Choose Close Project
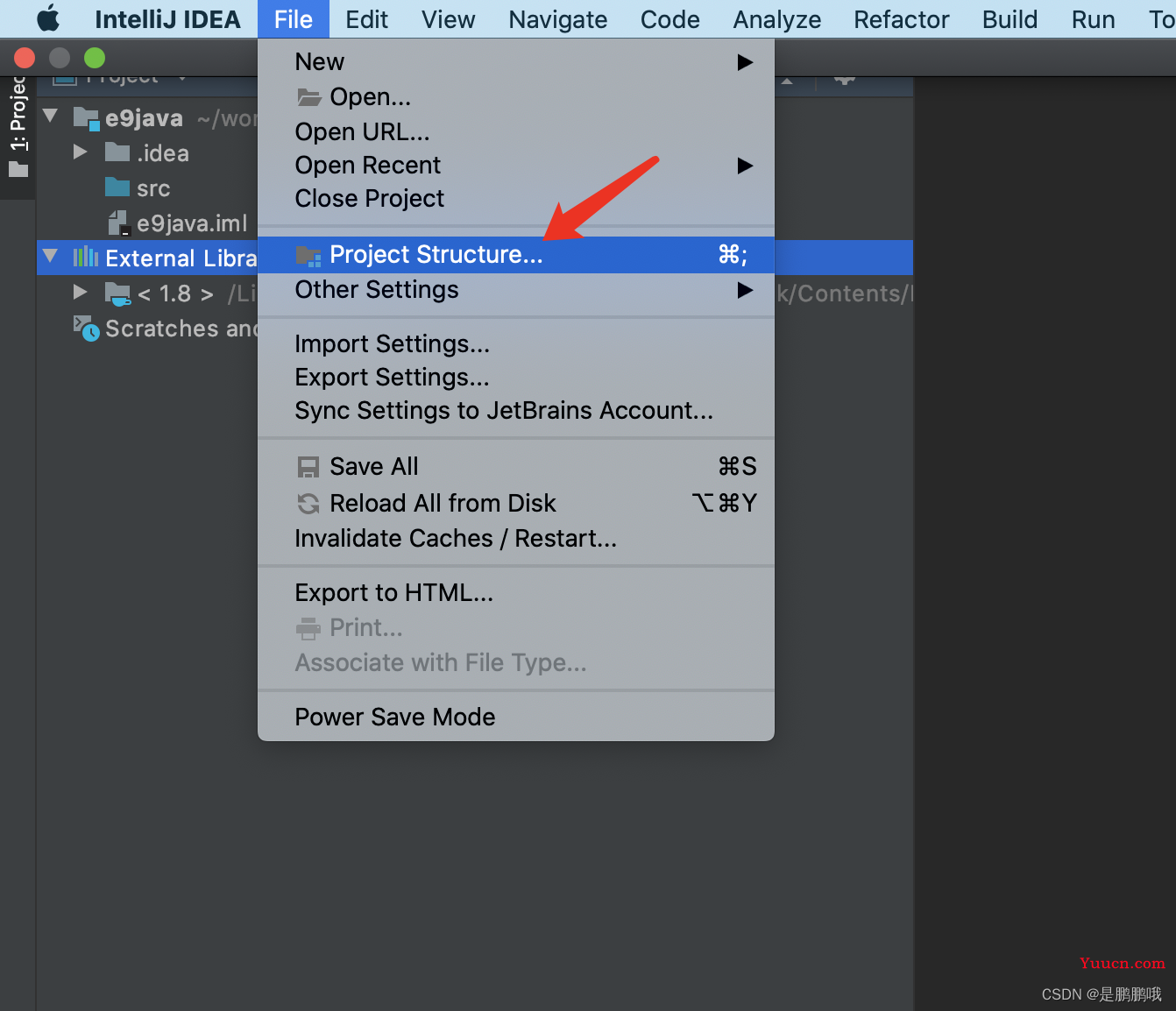 pyautogui.click(x=516, y=198)
